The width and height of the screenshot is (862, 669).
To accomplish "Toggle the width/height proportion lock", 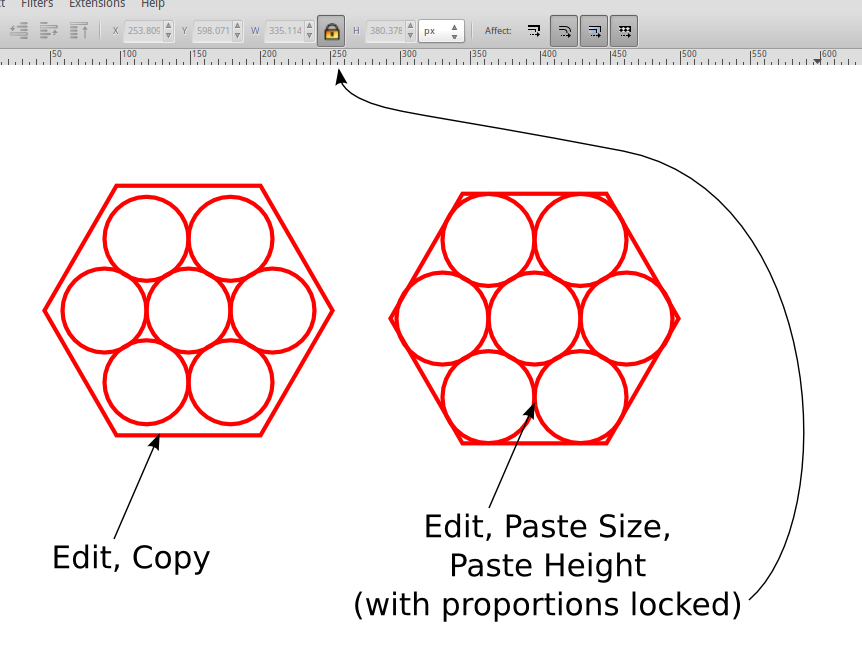I will click(331, 31).
